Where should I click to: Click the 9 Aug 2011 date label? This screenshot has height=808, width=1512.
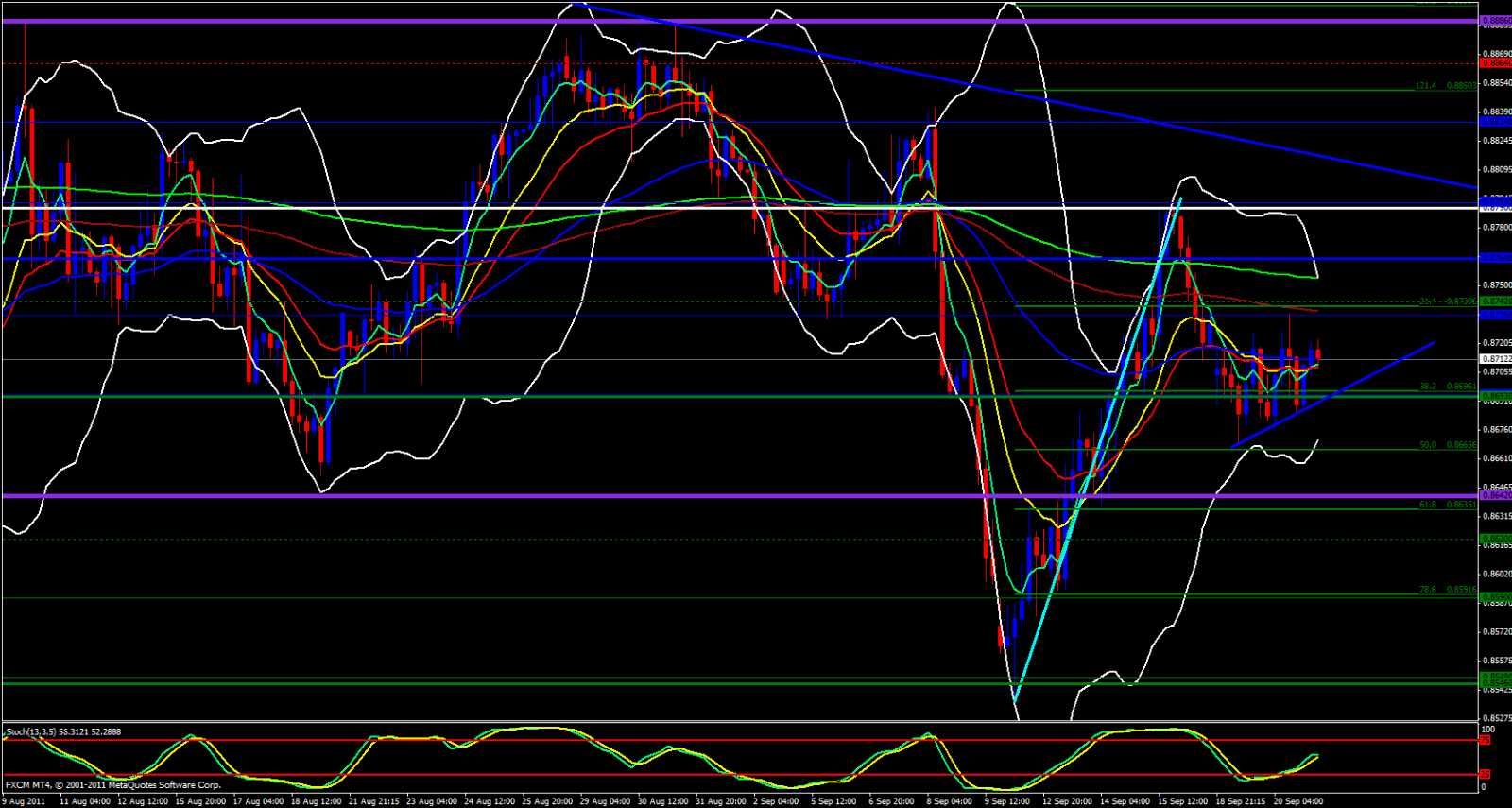(24, 801)
